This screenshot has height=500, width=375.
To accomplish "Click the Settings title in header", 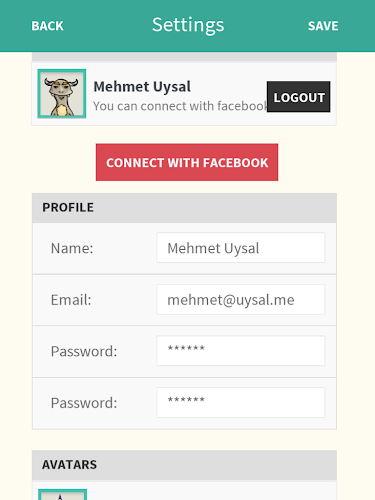I will 188,25.
